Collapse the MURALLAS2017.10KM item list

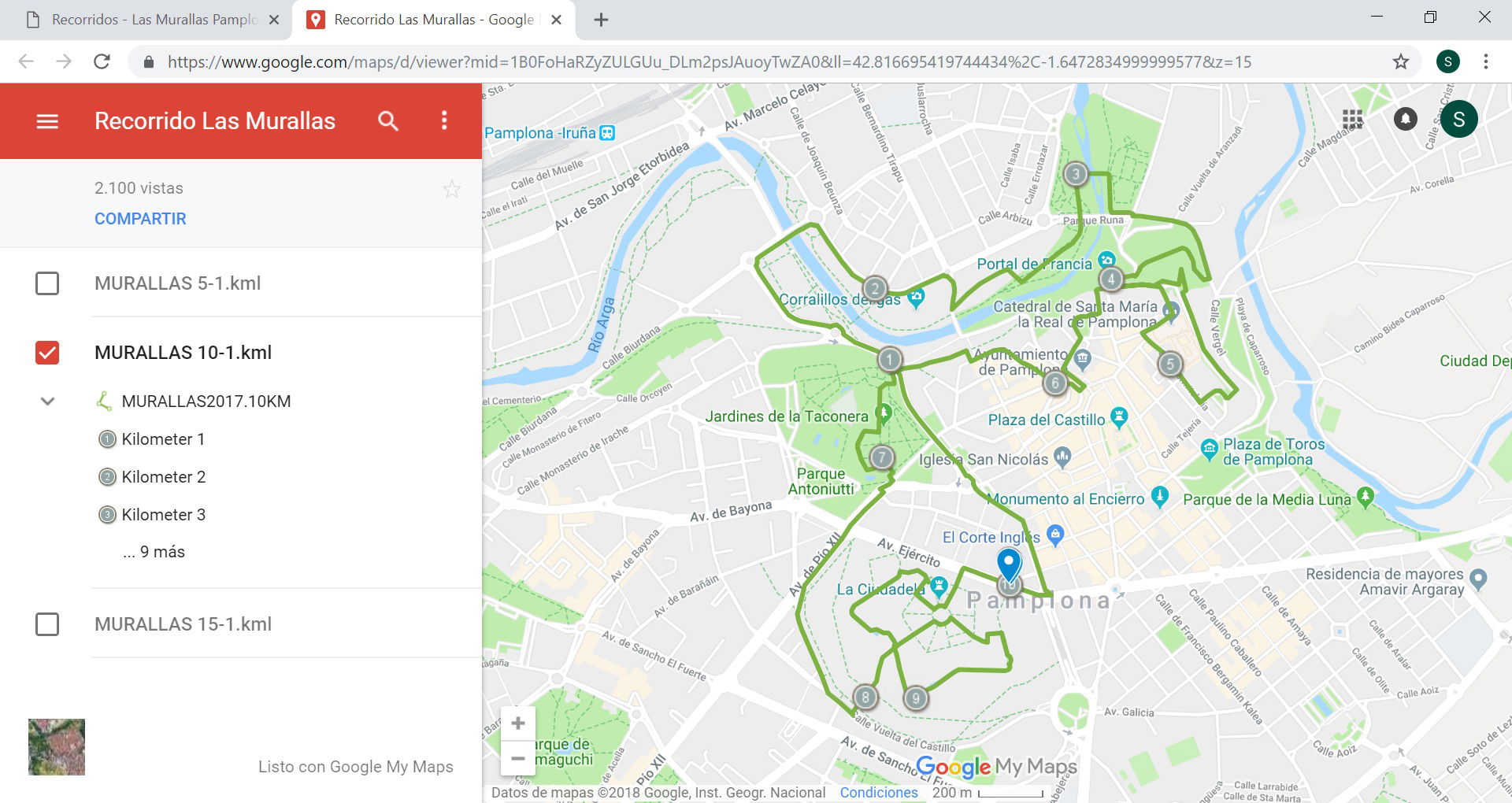point(47,401)
